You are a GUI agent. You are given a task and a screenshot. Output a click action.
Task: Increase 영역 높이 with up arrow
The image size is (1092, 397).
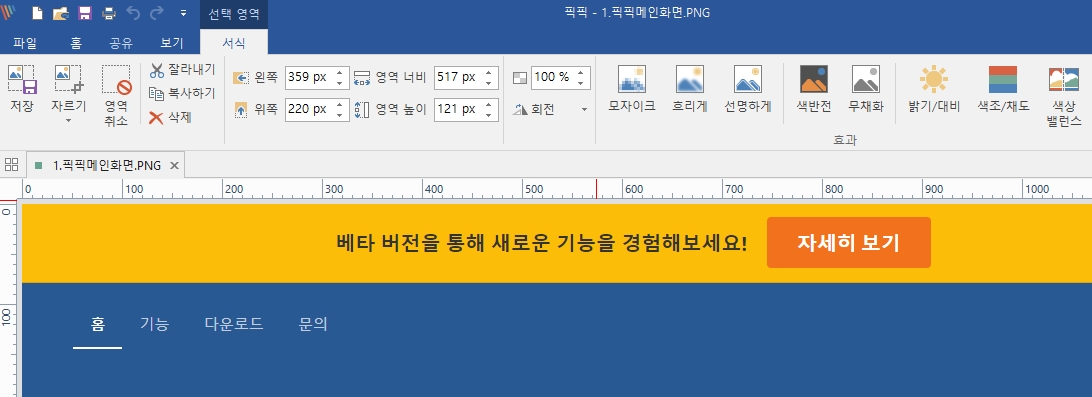coord(488,104)
